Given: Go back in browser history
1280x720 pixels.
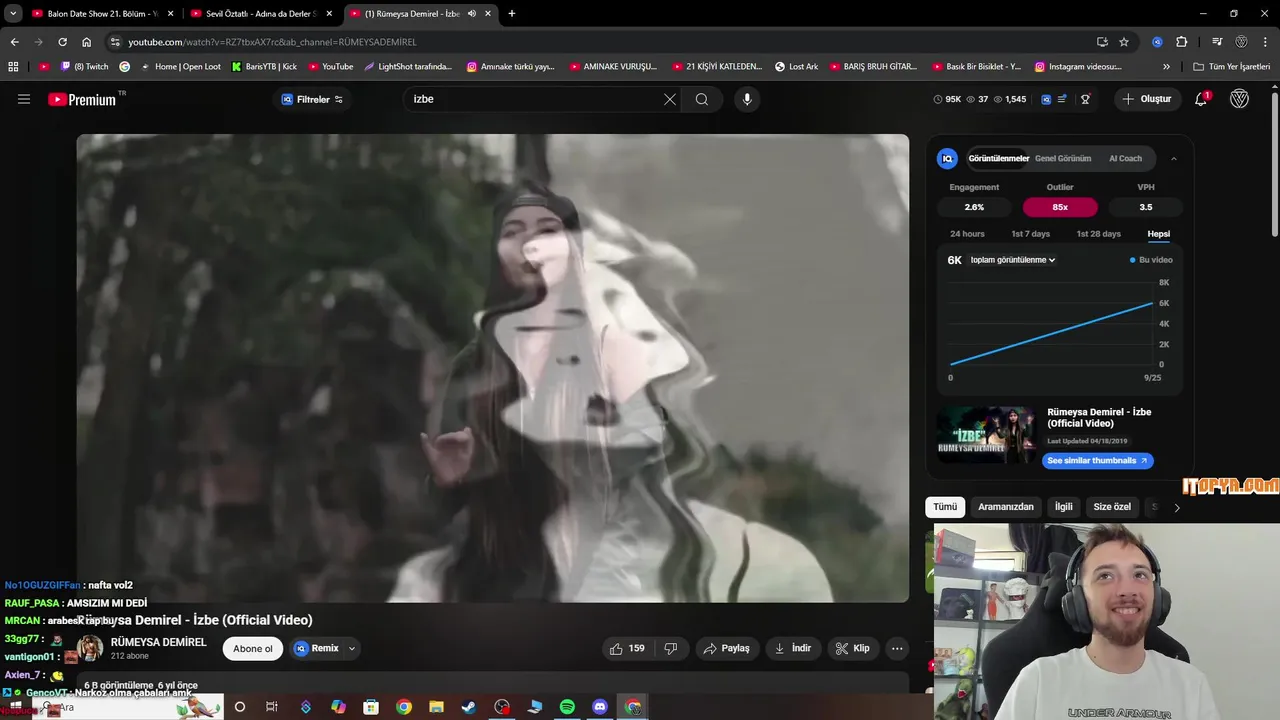Looking at the screenshot, I should 14,42.
